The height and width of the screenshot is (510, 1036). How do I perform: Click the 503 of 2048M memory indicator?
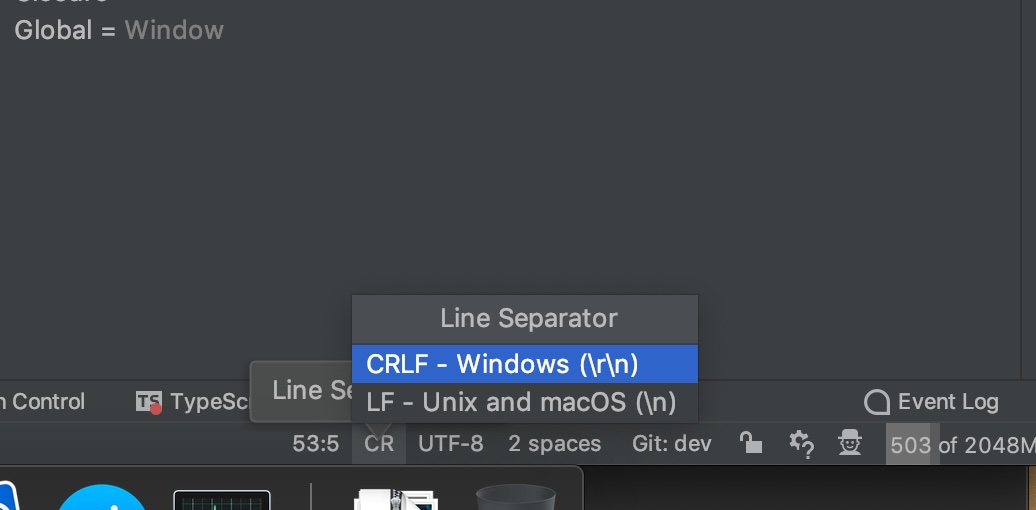coord(960,444)
